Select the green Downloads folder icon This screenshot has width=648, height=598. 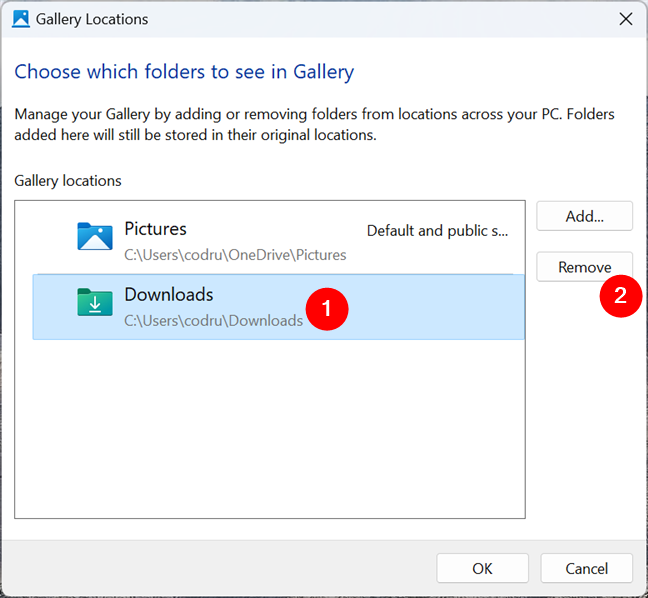[x=95, y=302]
